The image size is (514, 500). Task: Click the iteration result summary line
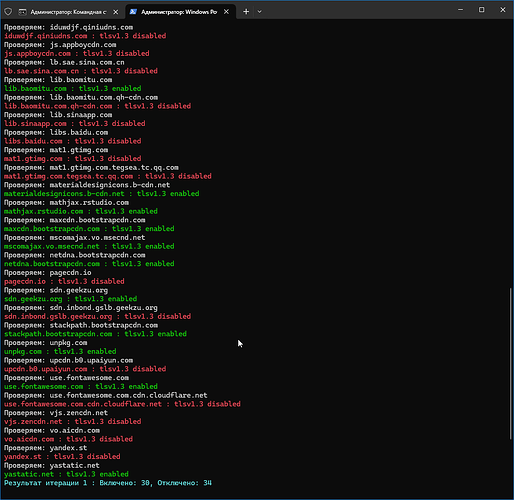[x=108, y=483]
